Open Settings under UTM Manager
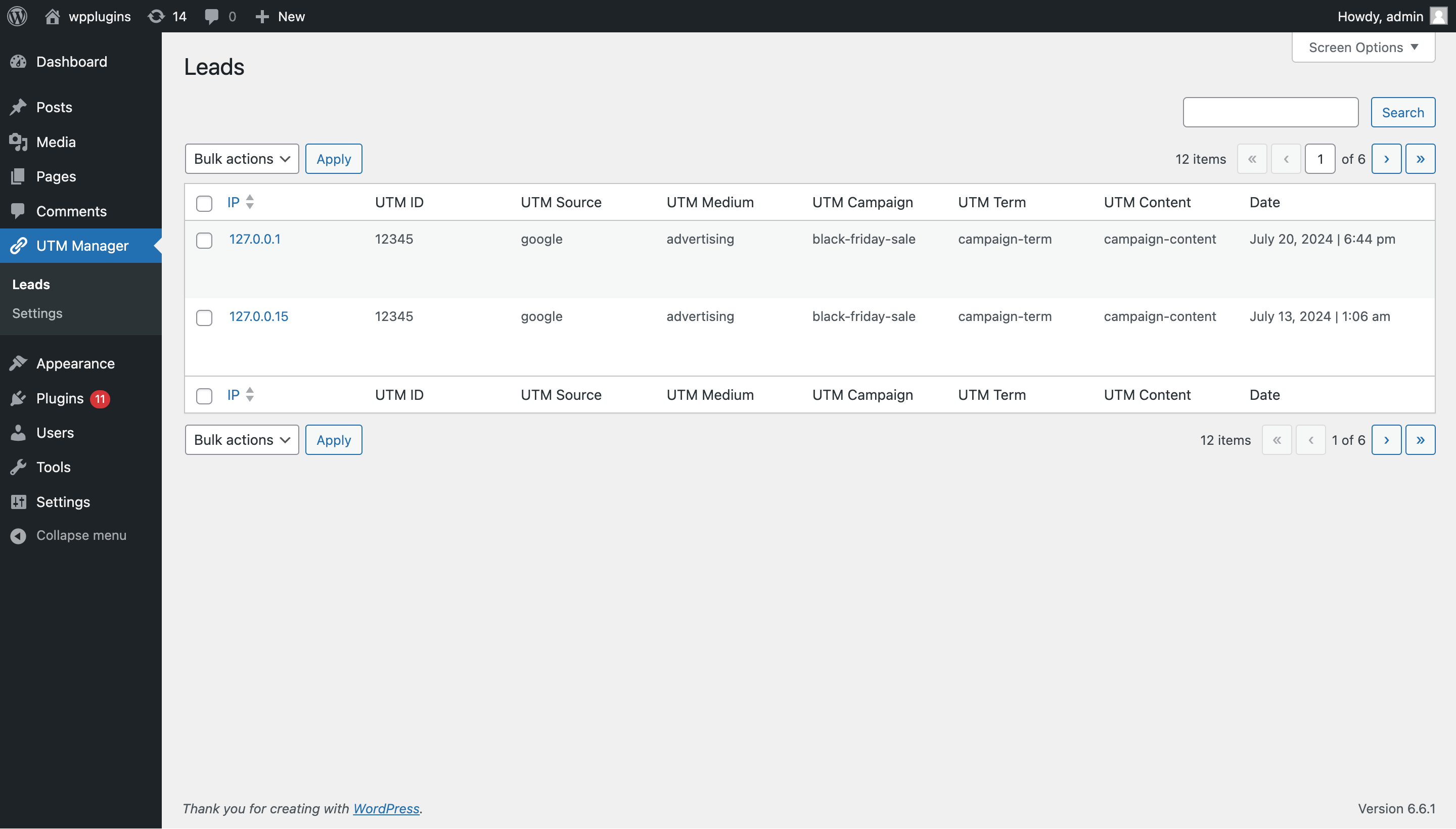The width and height of the screenshot is (1456, 829). pos(37,313)
